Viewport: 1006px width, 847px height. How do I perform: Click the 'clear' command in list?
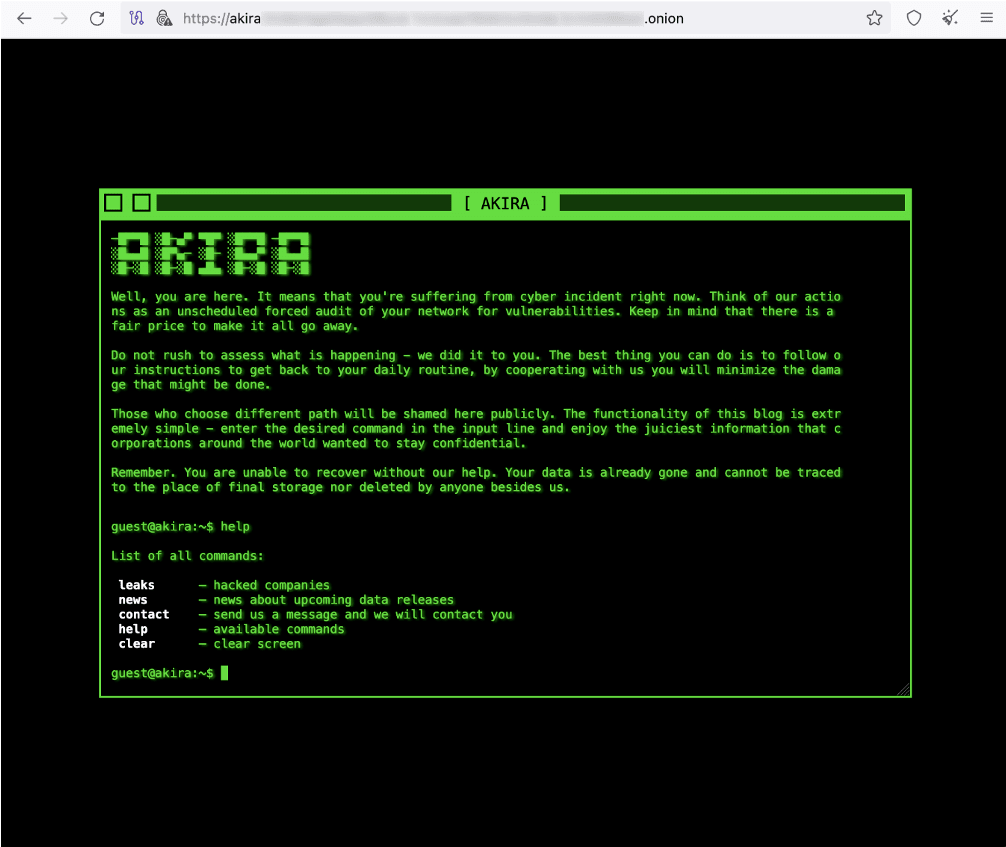[137, 644]
